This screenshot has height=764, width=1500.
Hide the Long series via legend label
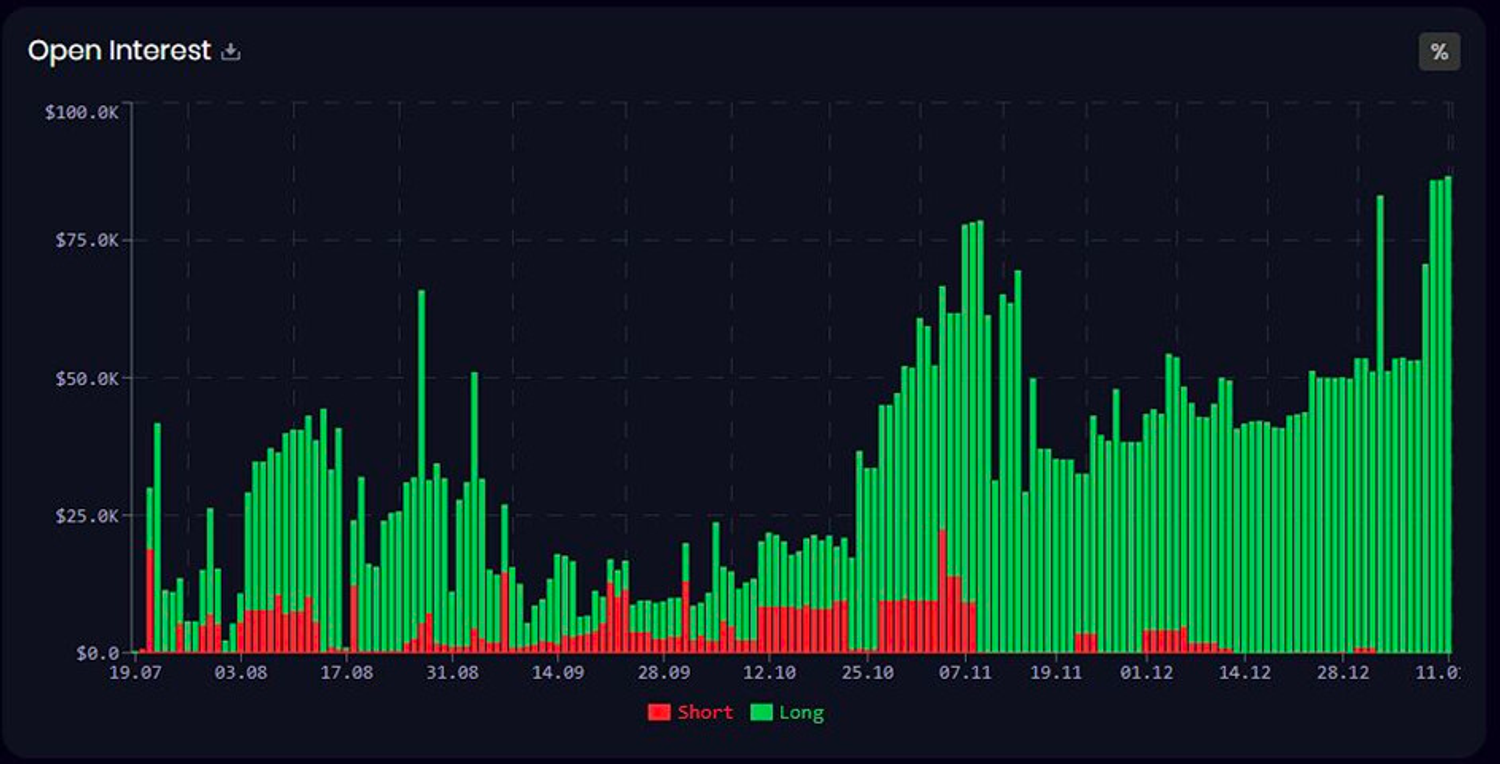(801, 713)
